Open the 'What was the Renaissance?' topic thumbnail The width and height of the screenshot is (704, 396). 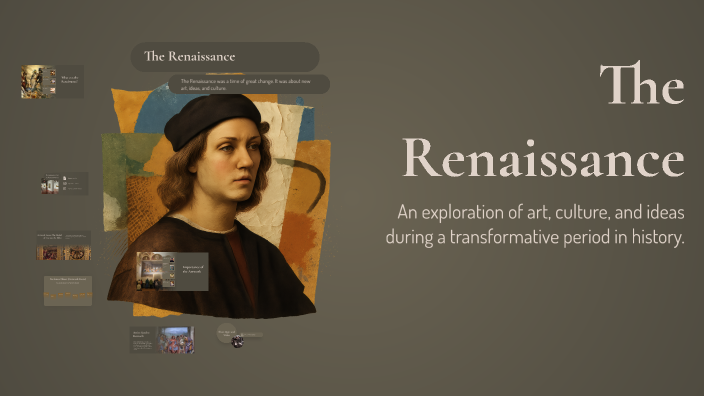(x=52, y=82)
